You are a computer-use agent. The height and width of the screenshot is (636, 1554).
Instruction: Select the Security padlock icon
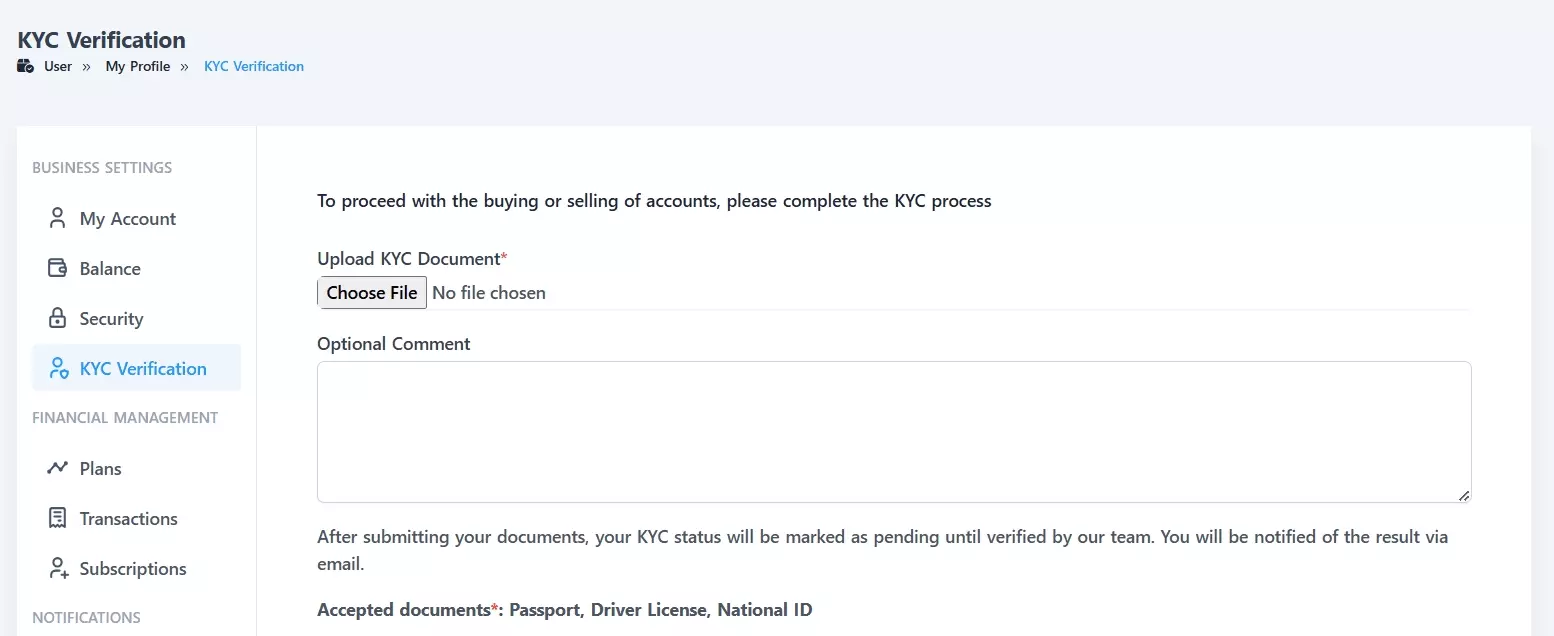coord(58,318)
